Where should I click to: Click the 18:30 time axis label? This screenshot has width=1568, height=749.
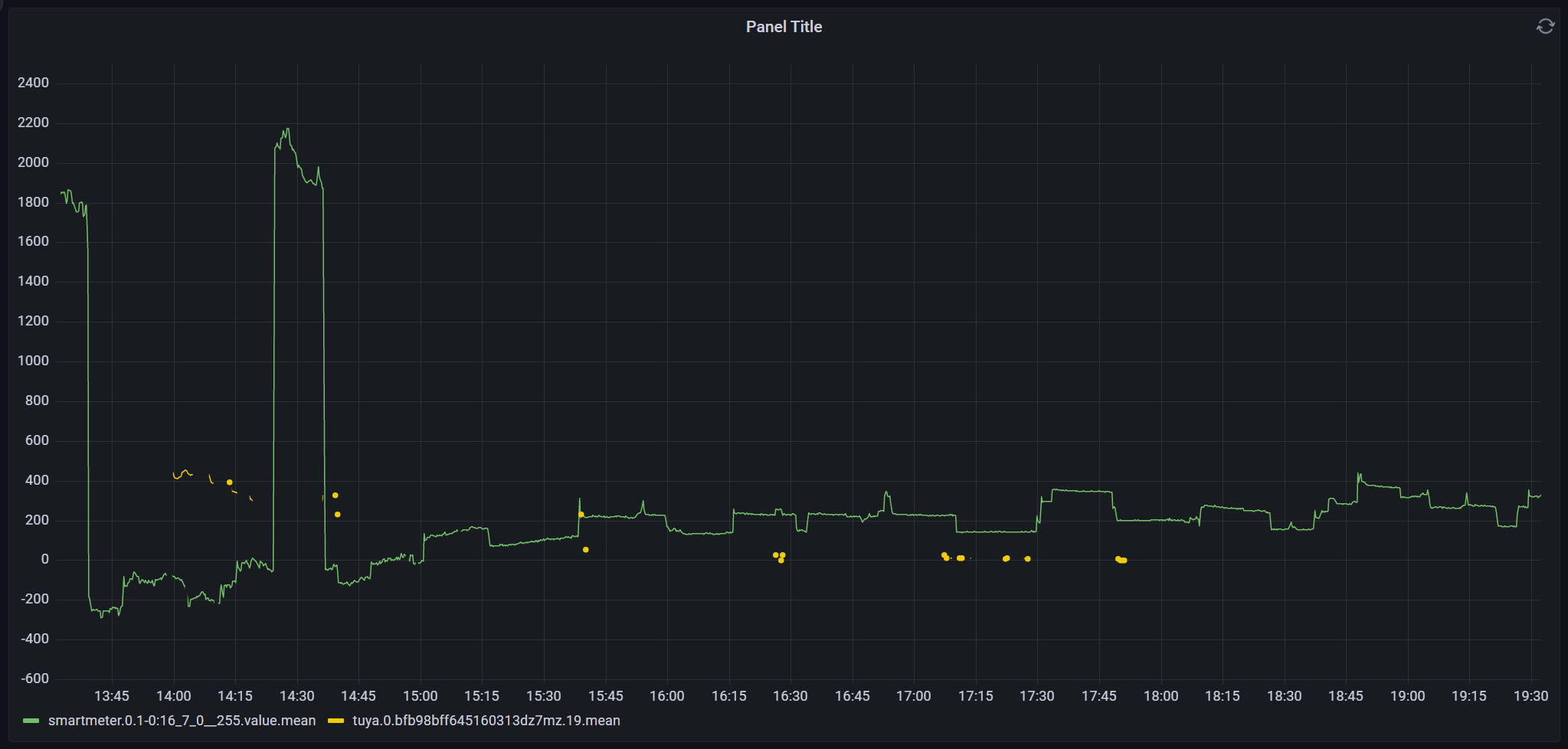pyautogui.click(x=1285, y=696)
